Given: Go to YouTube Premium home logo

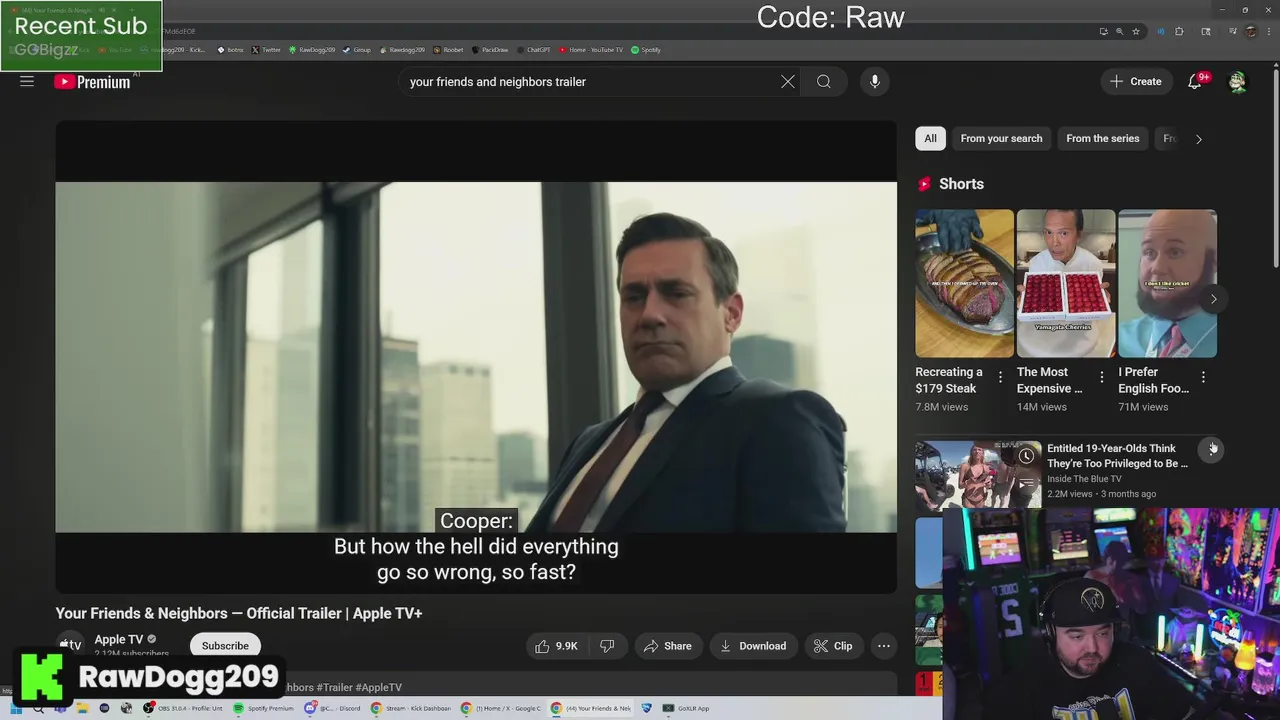Looking at the screenshot, I should [92, 82].
